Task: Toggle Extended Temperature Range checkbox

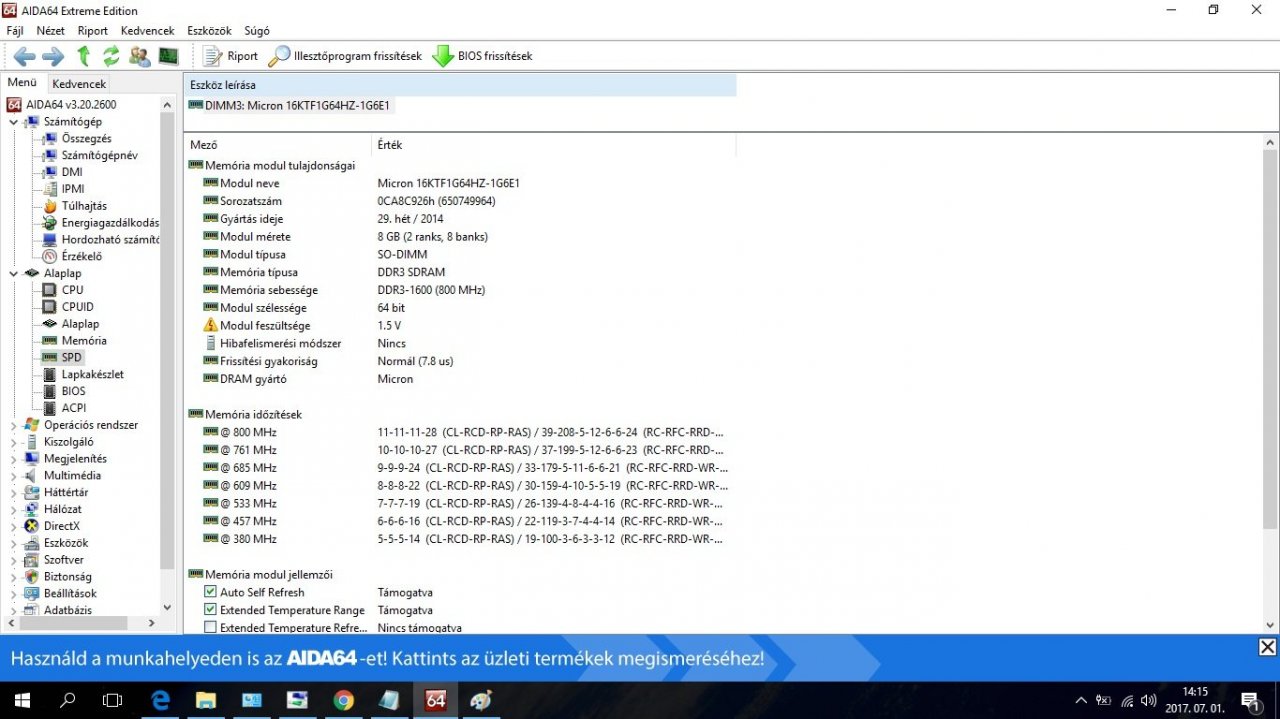Action: [x=210, y=610]
